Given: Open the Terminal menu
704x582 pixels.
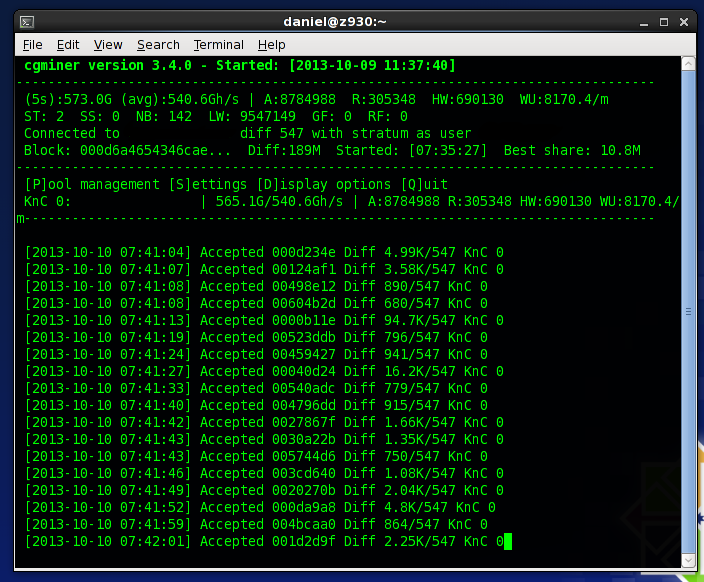Looking at the screenshot, I should pos(219,45).
